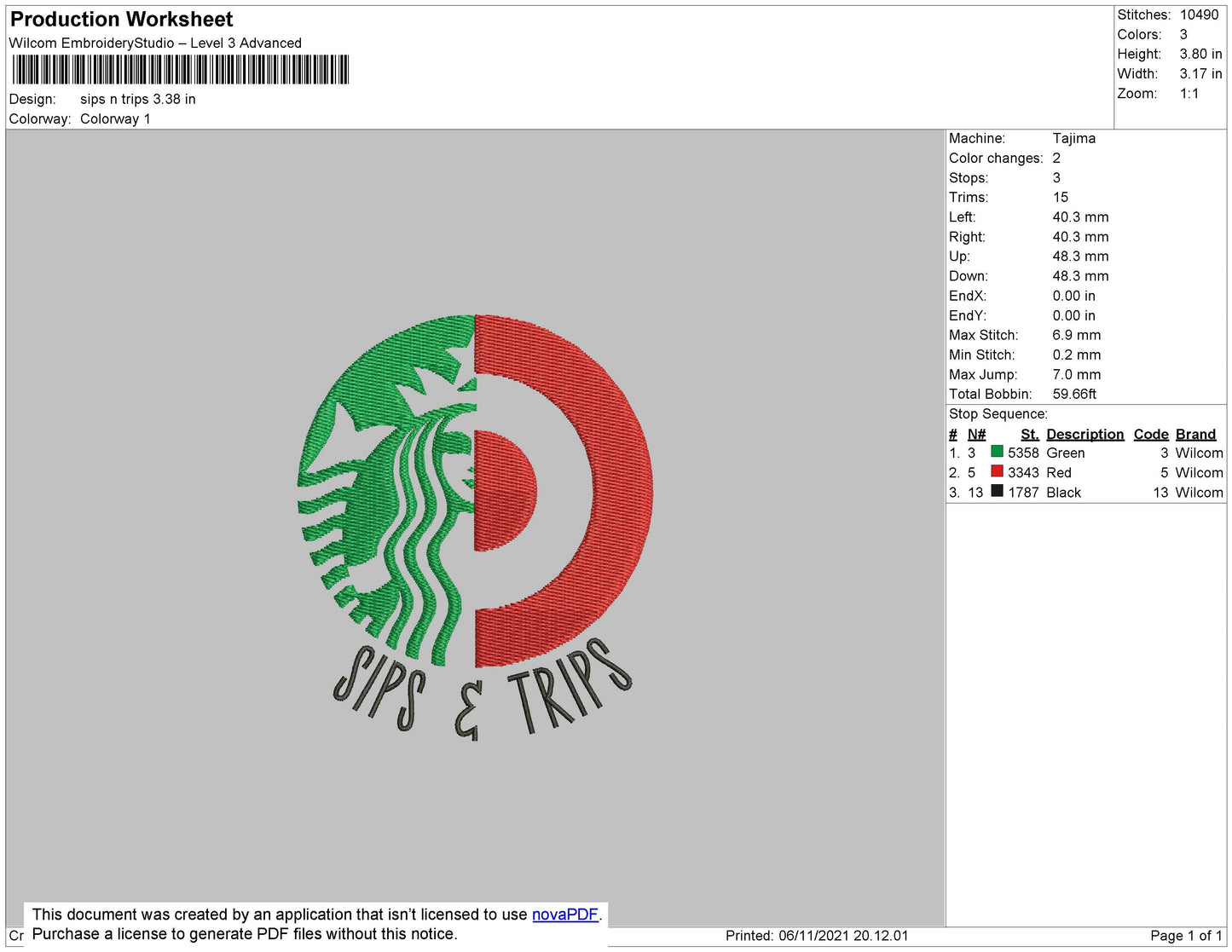Screen dimensions: 1232x952
Task: Click the Red stitch count 3343
Action: click(x=1023, y=472)
